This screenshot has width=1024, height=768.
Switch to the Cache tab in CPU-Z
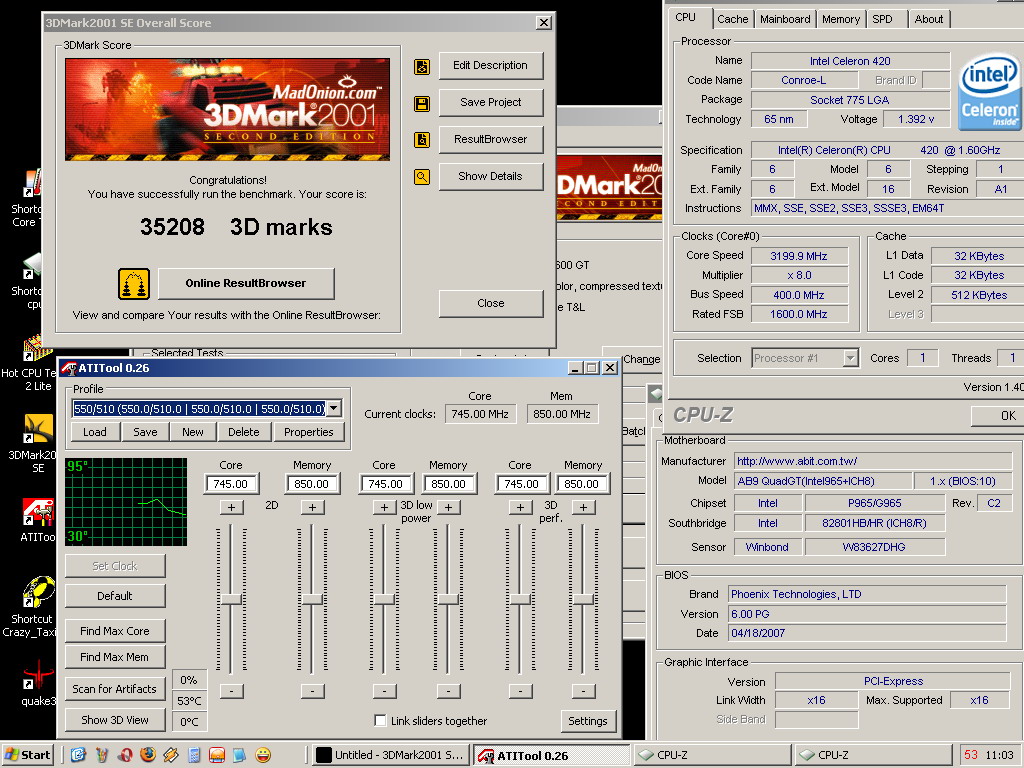(732, 19)
